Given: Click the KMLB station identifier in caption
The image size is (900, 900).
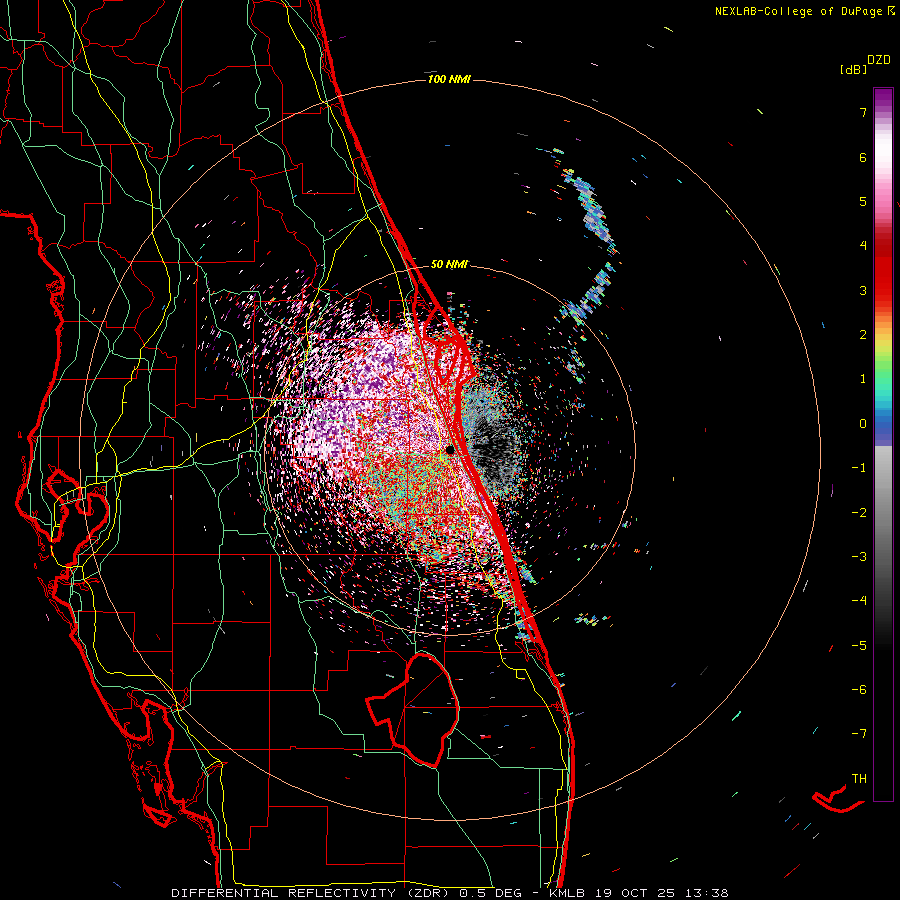Looking at the screenshot, I should tap(569, 893).
